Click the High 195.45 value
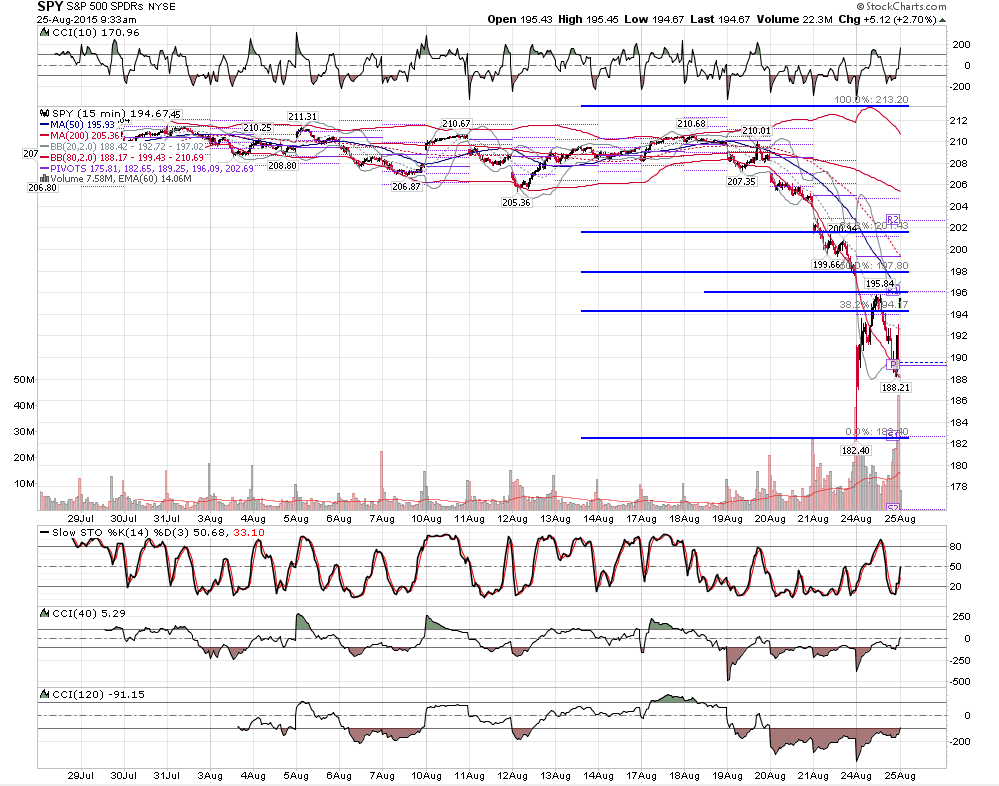999x786 pixels. [601, 20]
